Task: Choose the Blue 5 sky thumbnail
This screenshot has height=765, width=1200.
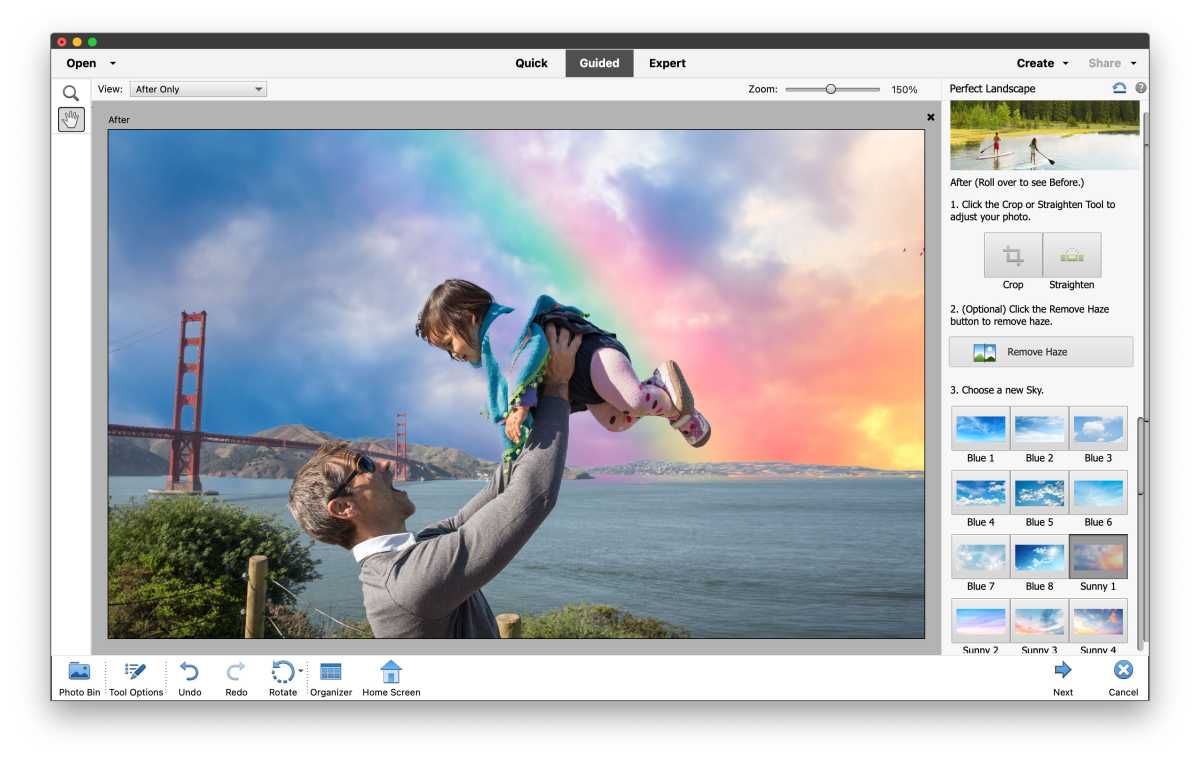Action: pyautogui.click(x=1038, y=492)
